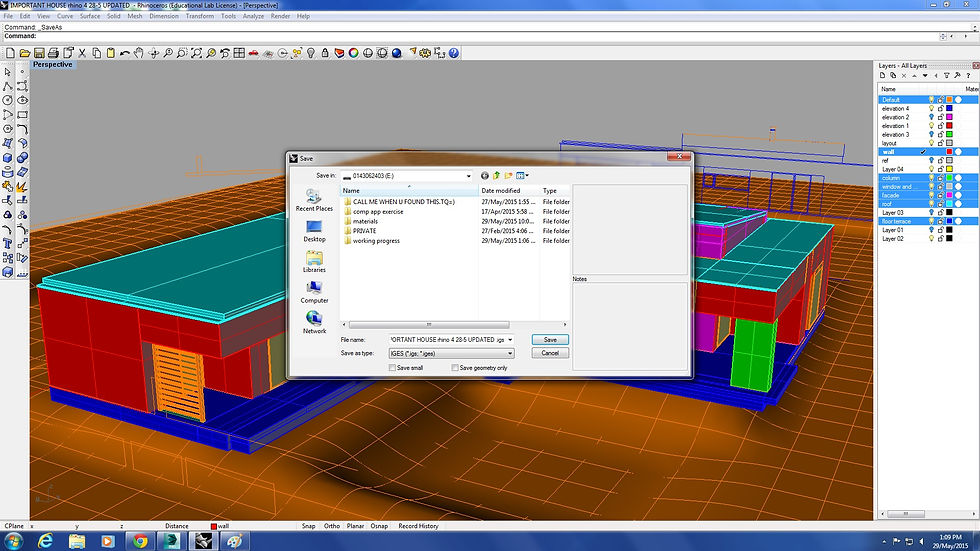Screen dimensions: 980x551
Task: Open the View Menu dropdown arrow in dialog
Action: (x=527, y=175)
